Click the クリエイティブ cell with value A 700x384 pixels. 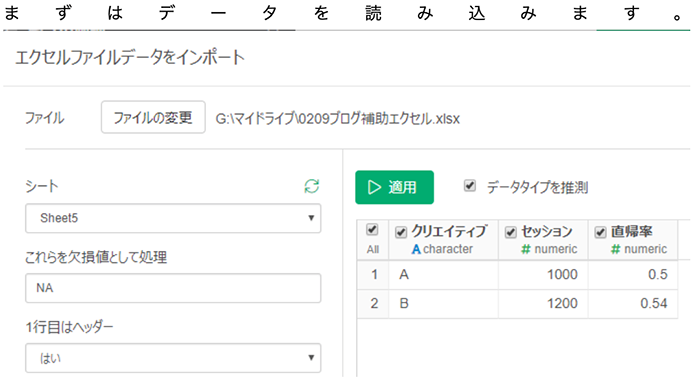(443, 275)
